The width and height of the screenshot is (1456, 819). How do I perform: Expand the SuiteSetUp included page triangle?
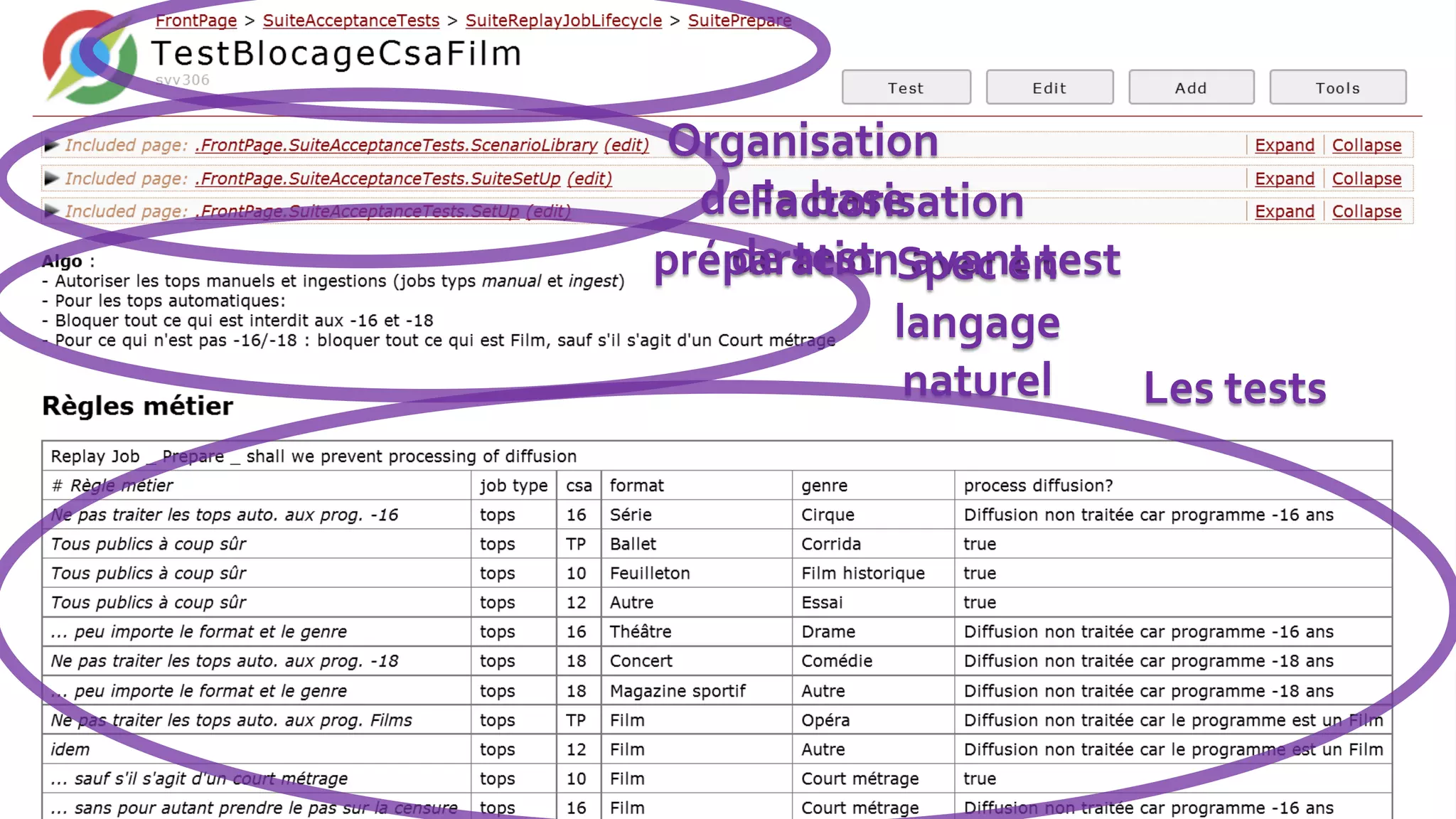pyautogui.click(x=51, y=178)
